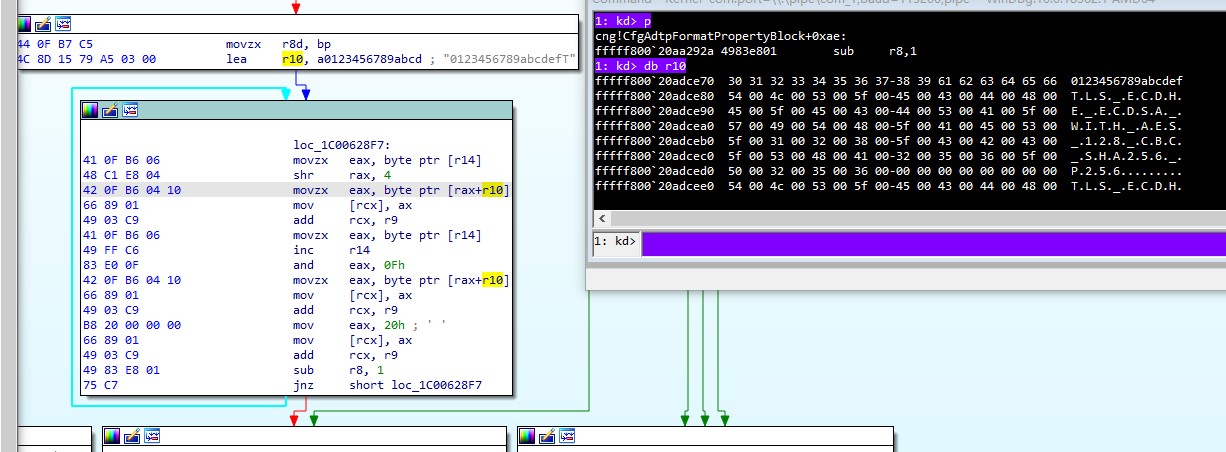Click color icon on node below red arrow
1226x452 pixels.
[112, 436]
